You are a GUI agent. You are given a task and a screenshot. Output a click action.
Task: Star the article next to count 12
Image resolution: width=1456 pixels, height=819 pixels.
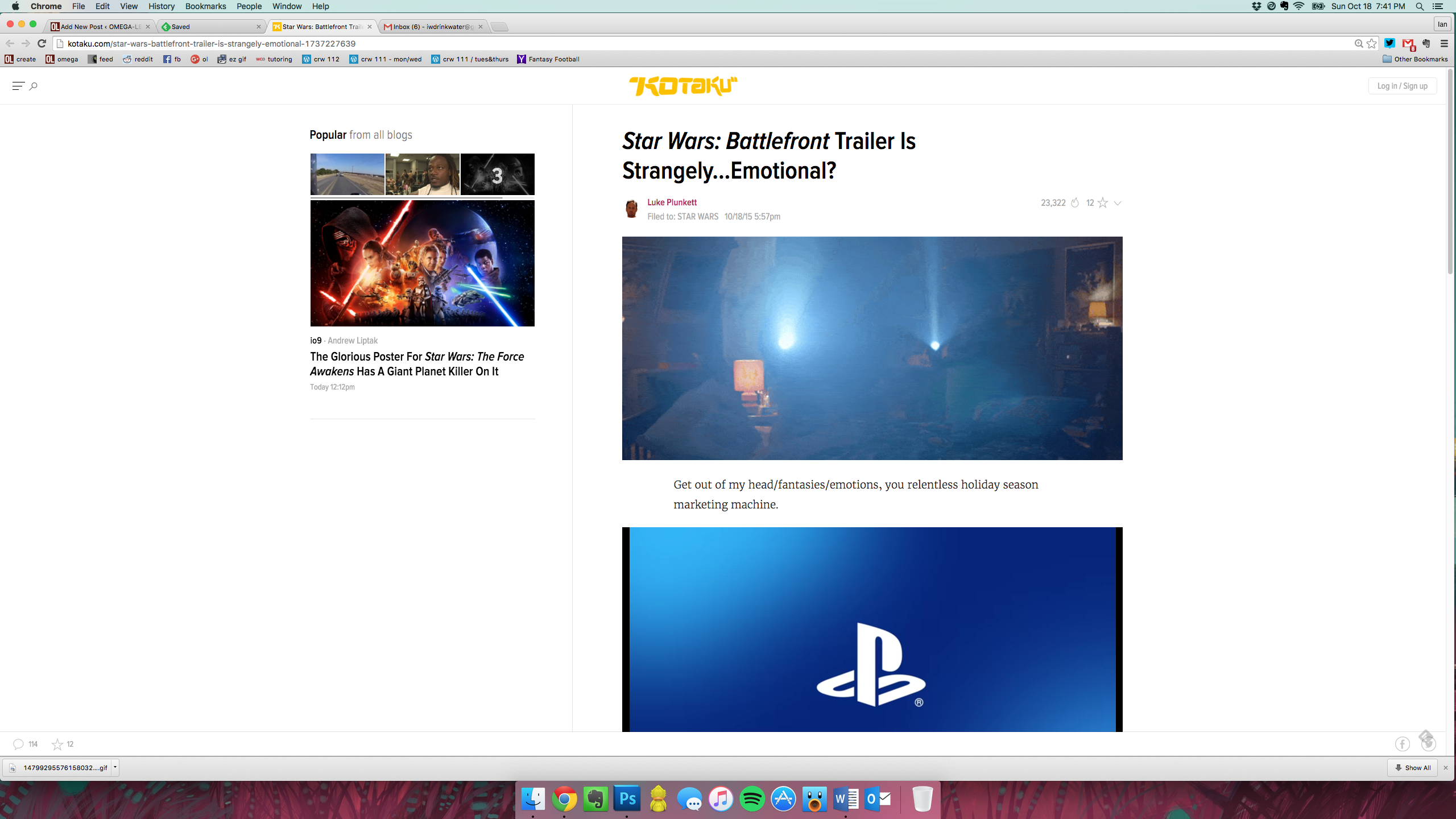click(1103, 203)
